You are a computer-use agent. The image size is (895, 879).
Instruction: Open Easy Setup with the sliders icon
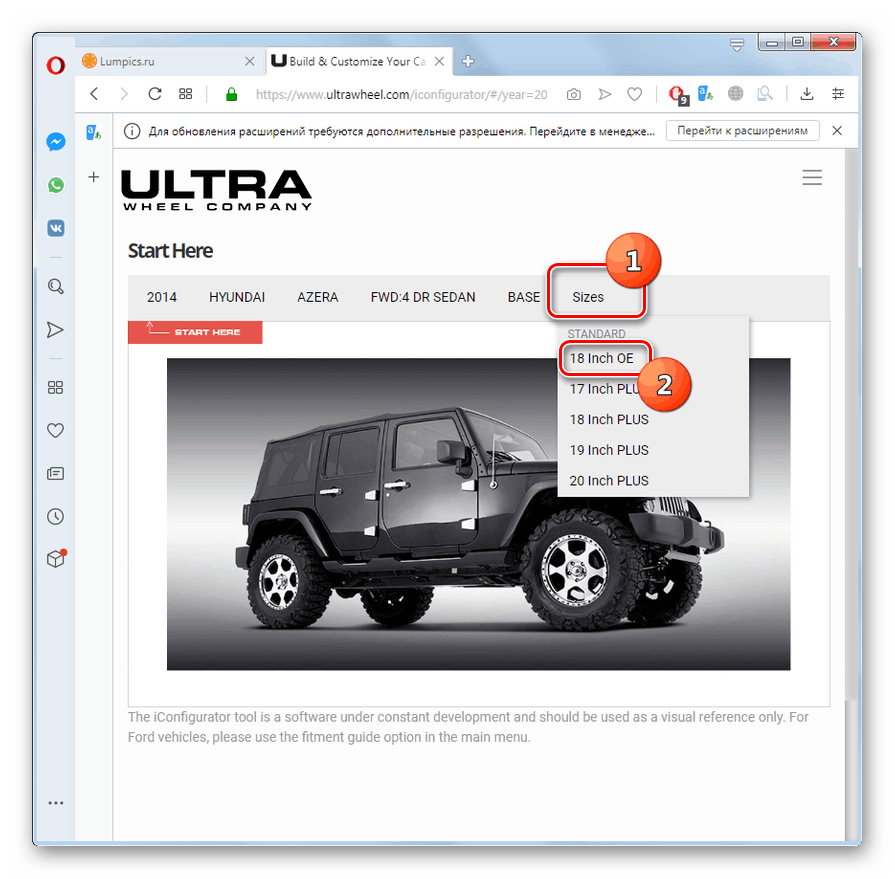click(x=838, y=94)
